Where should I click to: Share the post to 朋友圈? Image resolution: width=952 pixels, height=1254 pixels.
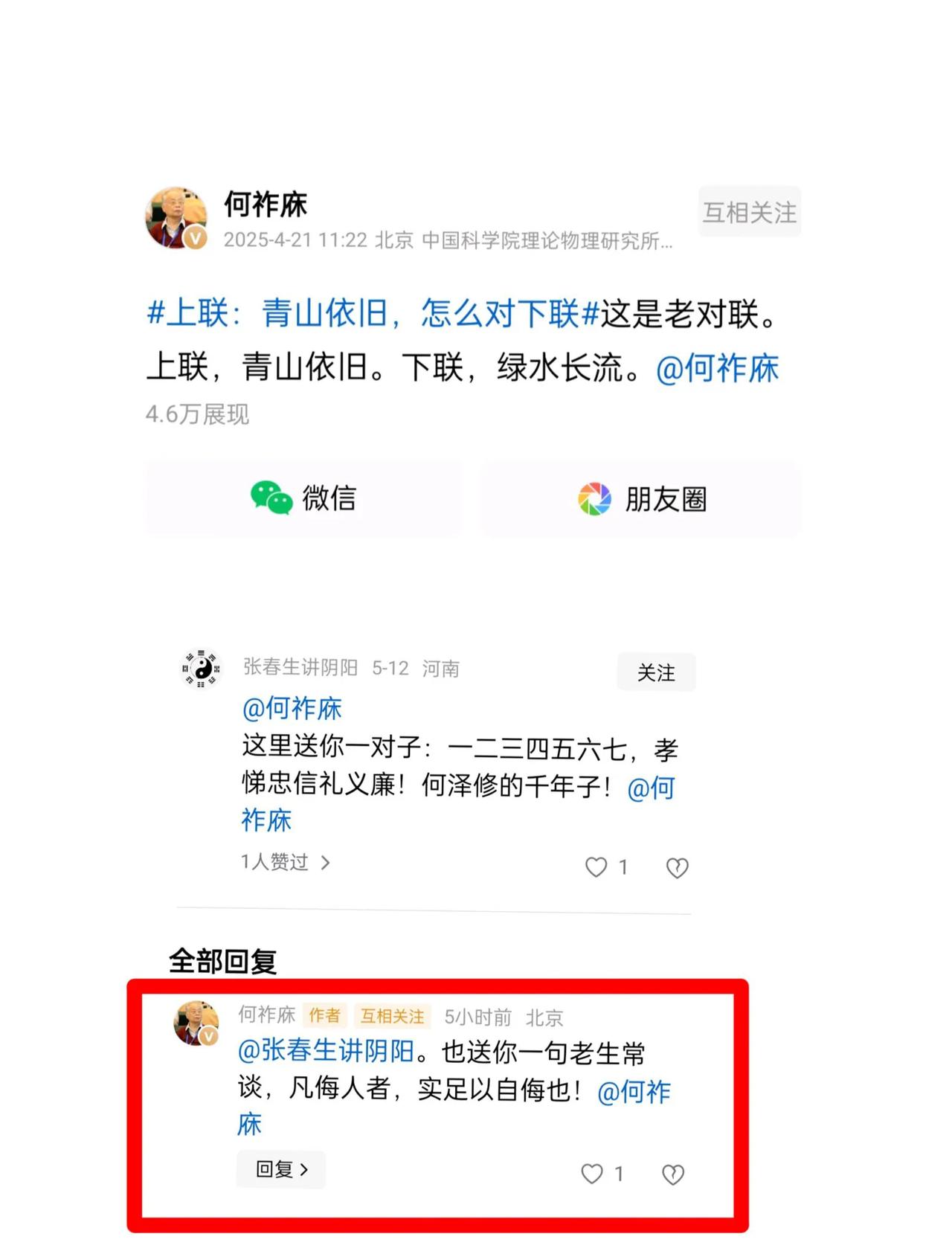(641, 498)
